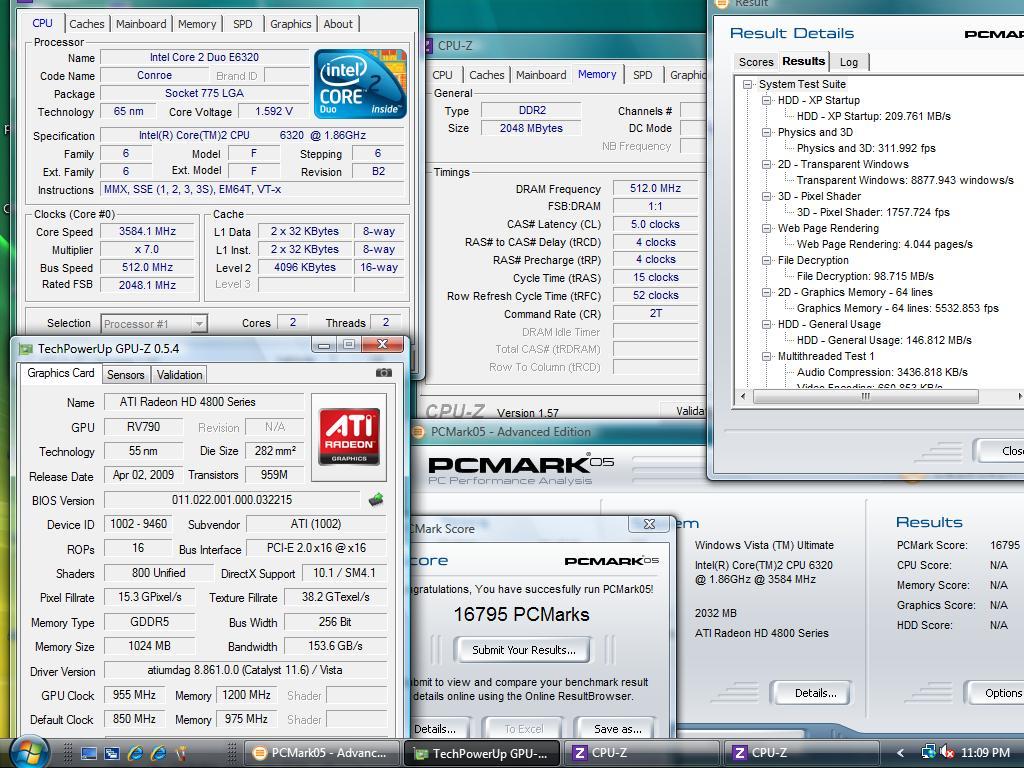Viewport: 1024px width, 768px height.
Task: Click network status tray icon
Action: point(928,752)
